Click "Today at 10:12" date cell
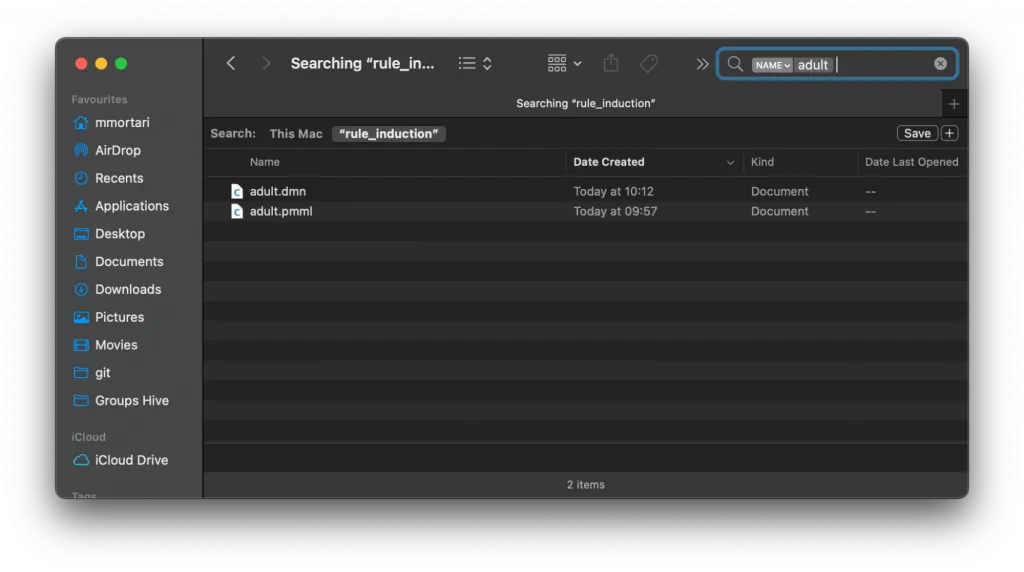 coord(613,191)
